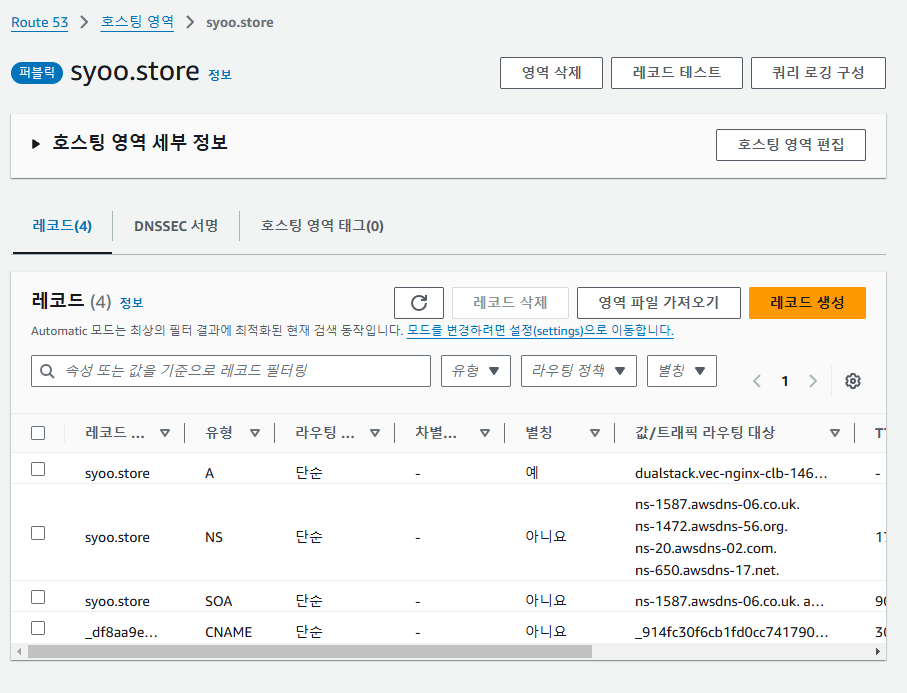Image resolution: width=907 pixels, height=693 pixels.
Task: Select the syoo.store SOA record checkbox
Action: coord(38,596)
